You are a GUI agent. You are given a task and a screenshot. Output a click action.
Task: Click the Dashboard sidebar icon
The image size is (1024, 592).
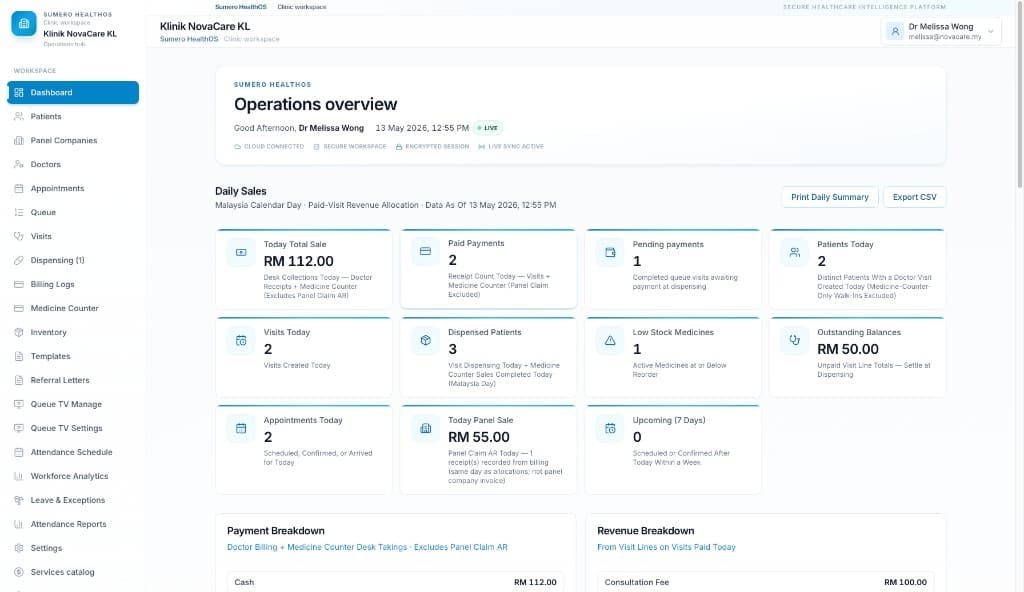tap(19, 93)
